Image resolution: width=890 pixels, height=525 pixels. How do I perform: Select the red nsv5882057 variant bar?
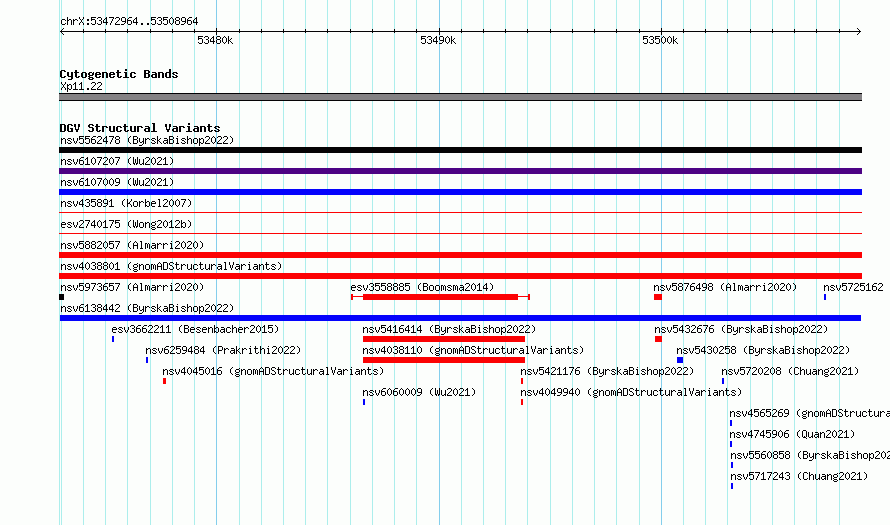coord(460,255)
